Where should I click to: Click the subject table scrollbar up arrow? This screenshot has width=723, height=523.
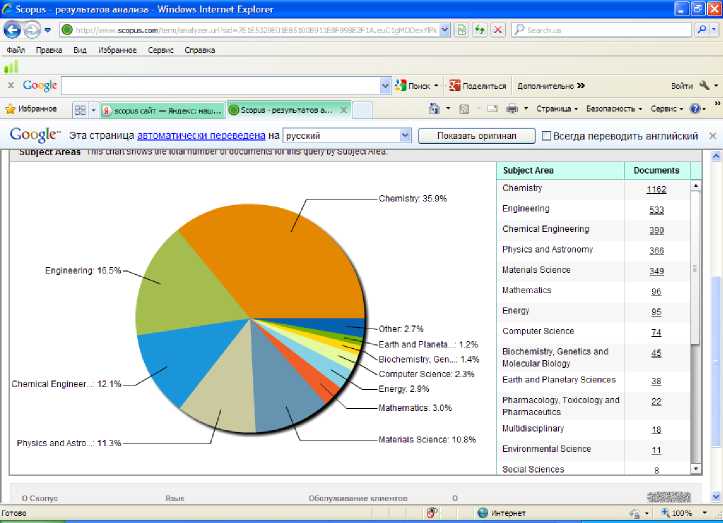[695, 186]
